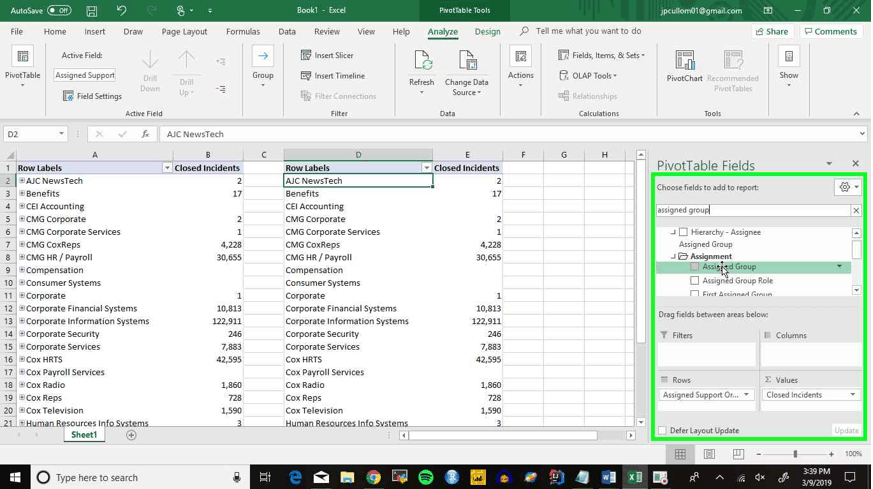Switch to the Formulas tab
Screen dimensions: 873x489
(x=243, y=31)
